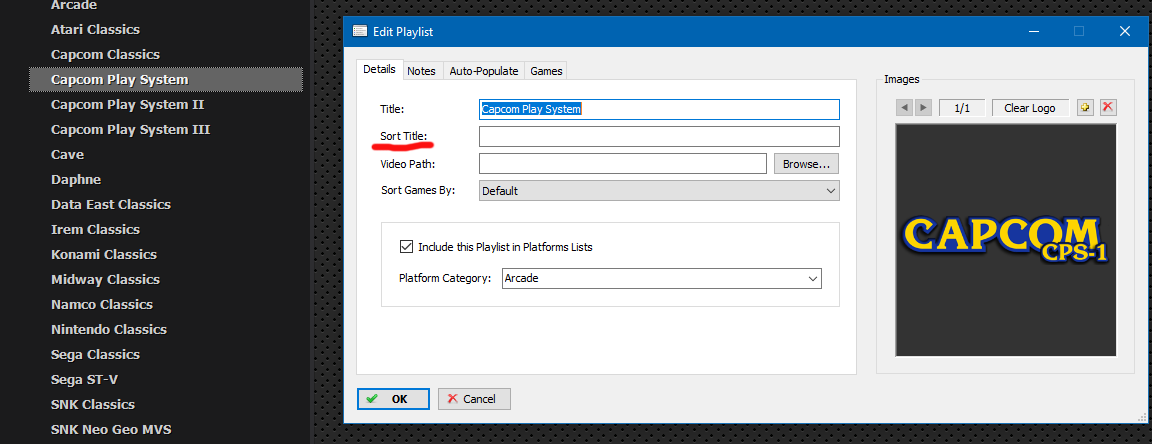This screenshot has height=444, width=1152.
Task: Switch to the Details tab
Action: coord(380,70)
